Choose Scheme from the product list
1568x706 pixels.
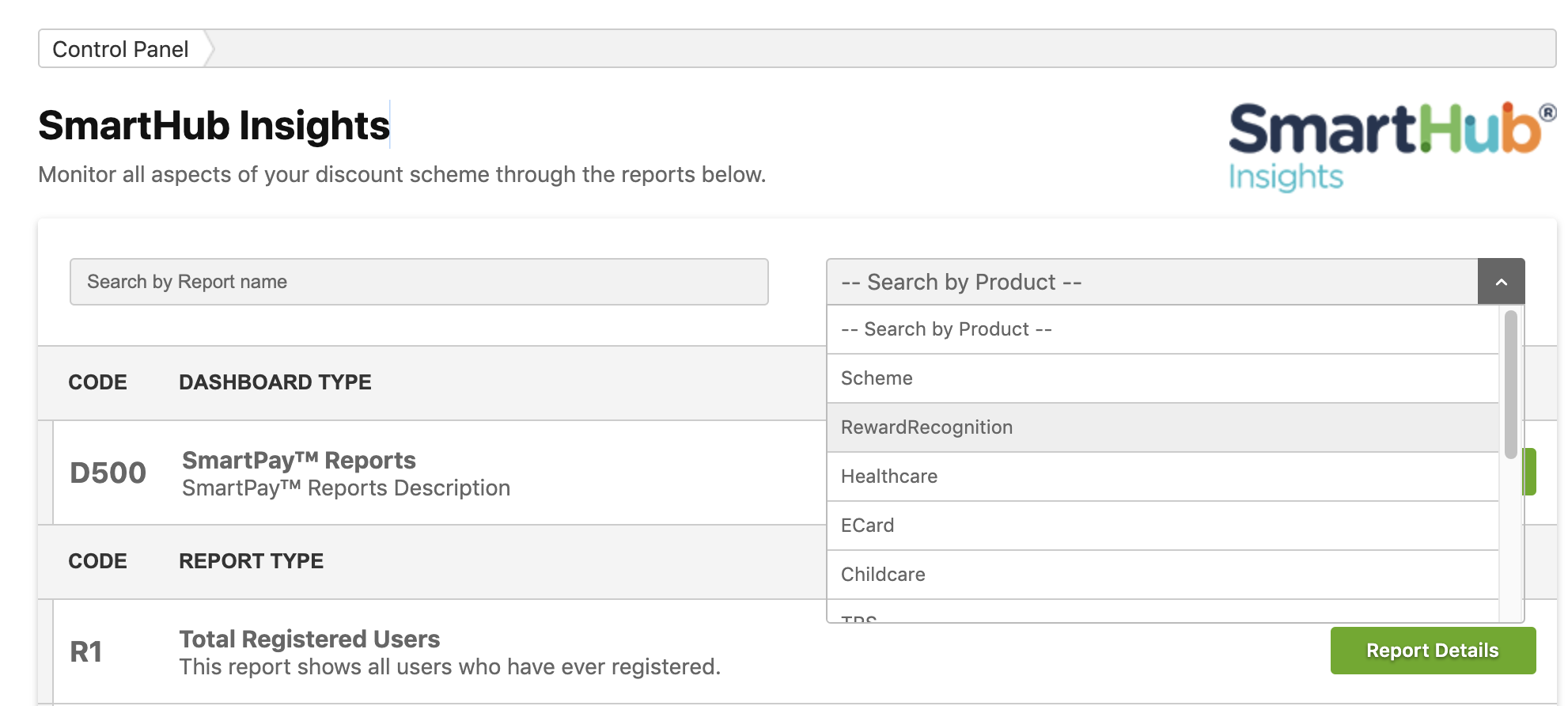1162,378
